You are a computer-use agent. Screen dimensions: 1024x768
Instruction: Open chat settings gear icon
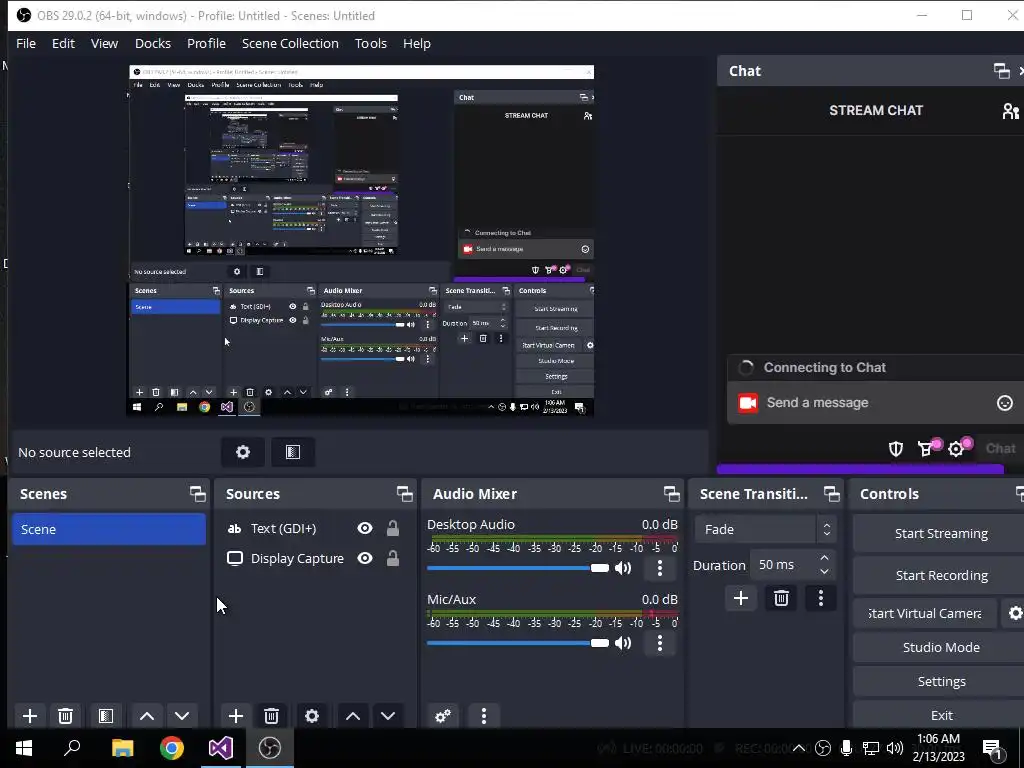pyautogui.click(x=957, y=449)
